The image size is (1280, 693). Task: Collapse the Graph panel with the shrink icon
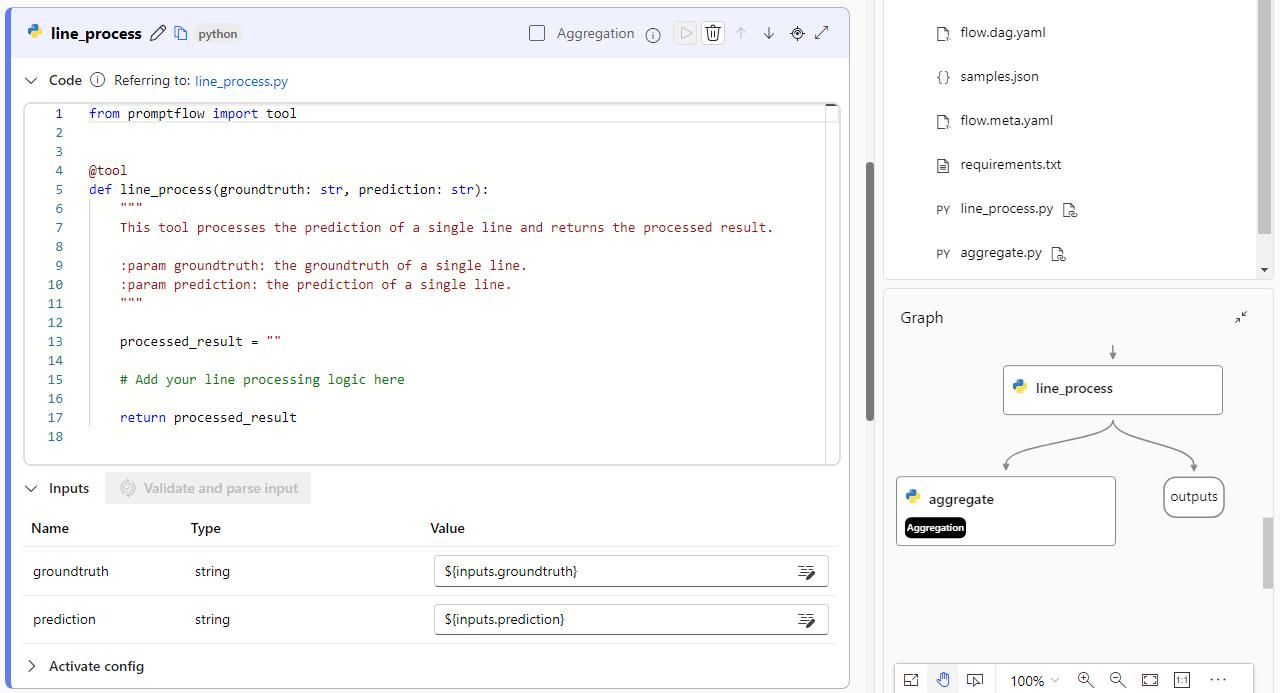tap(1241, 317)
